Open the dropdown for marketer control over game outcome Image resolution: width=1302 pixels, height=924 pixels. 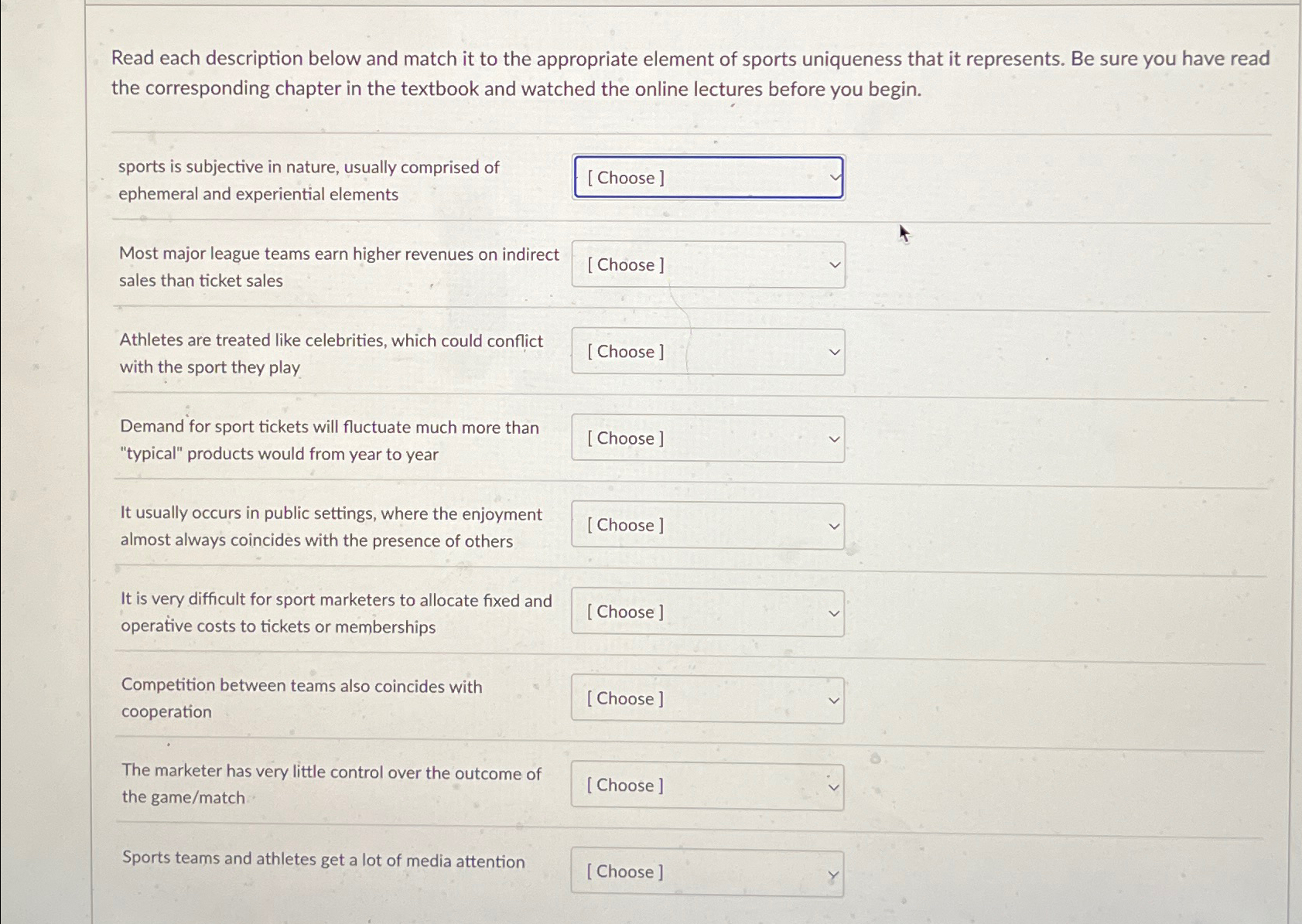[x=707, y=785]
